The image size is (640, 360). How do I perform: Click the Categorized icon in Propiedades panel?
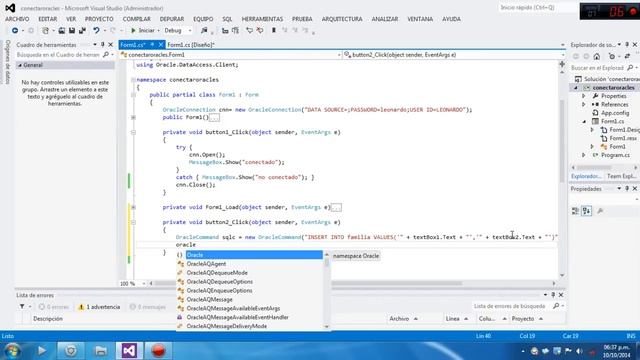575,211
